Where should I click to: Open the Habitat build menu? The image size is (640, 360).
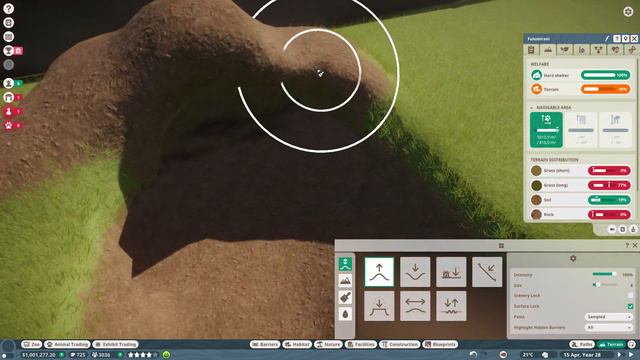[297, 344]
